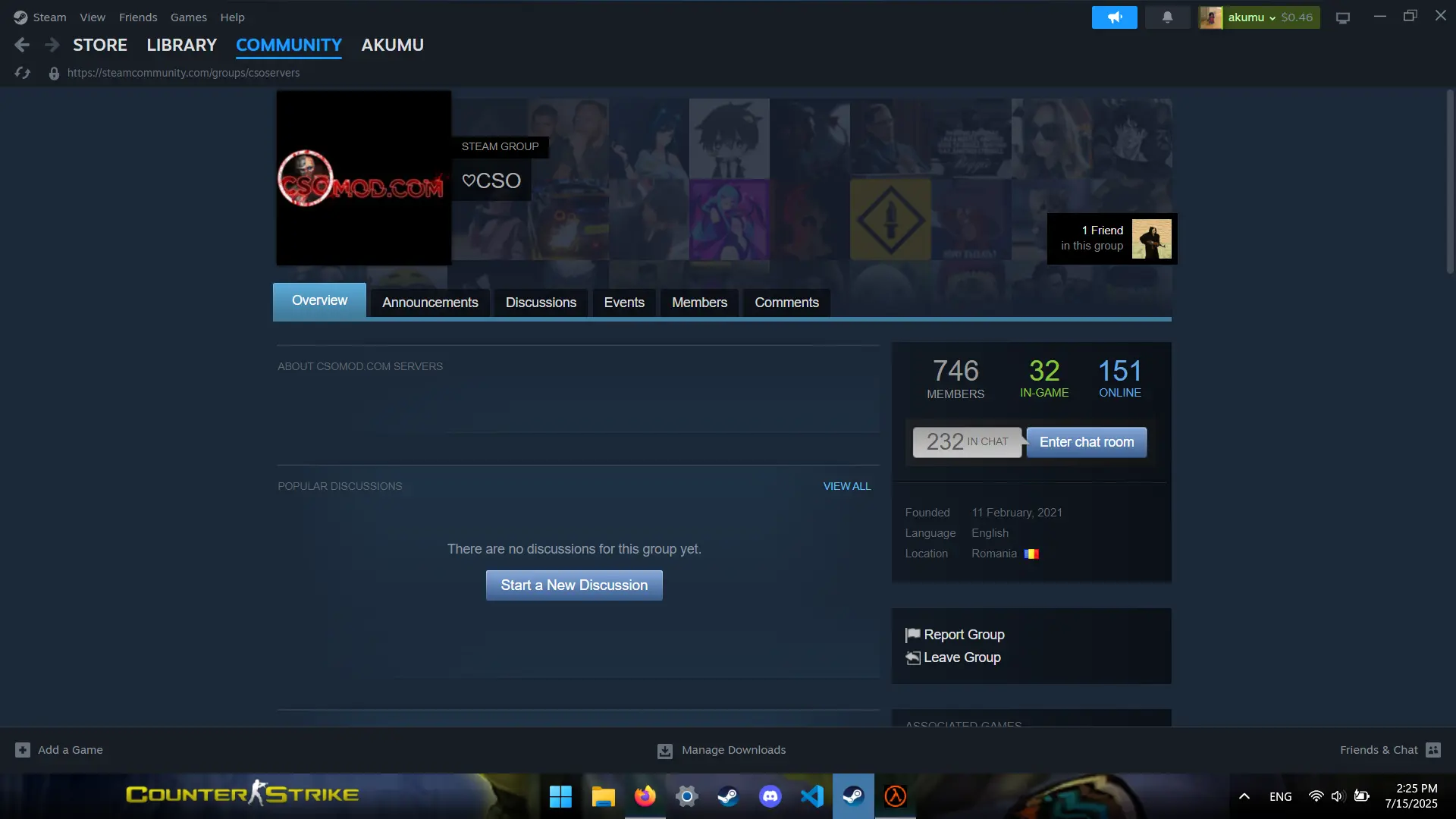Viewport: 1456px width, 819px height.
Task: Open the Steam menu
Action: (x=49, y=17)
